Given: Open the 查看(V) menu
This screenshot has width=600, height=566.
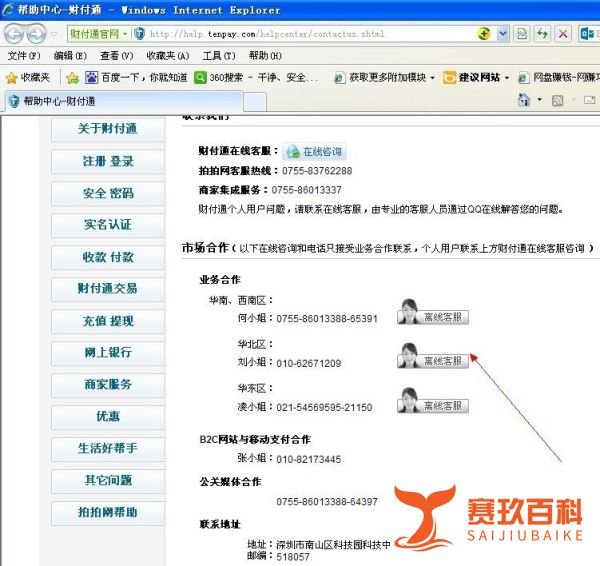Looking at the screenshot, I should [116, 56].
